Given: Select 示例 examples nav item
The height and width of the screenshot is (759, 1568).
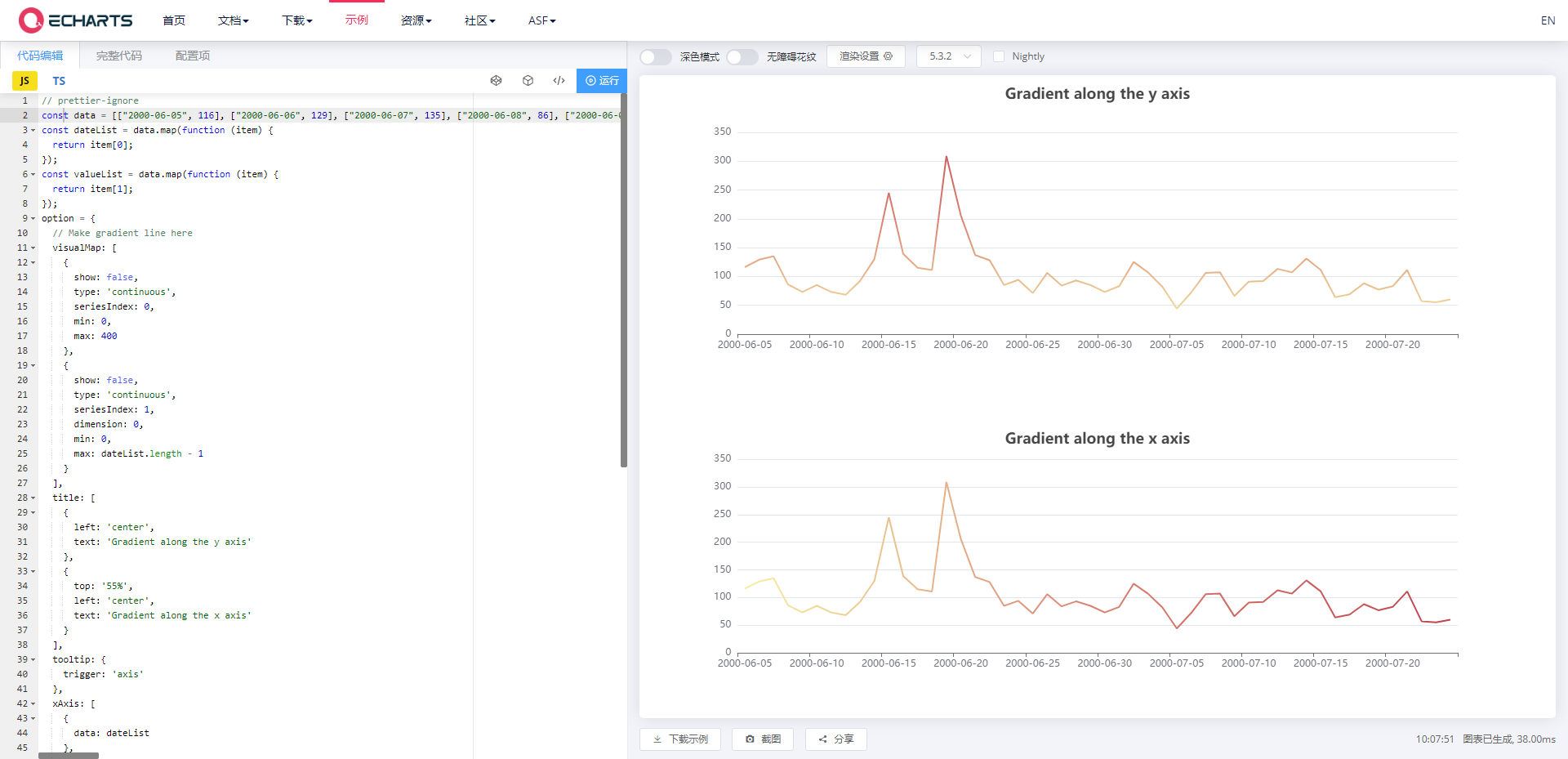Looking at the screenshot, I should point(357,20).
